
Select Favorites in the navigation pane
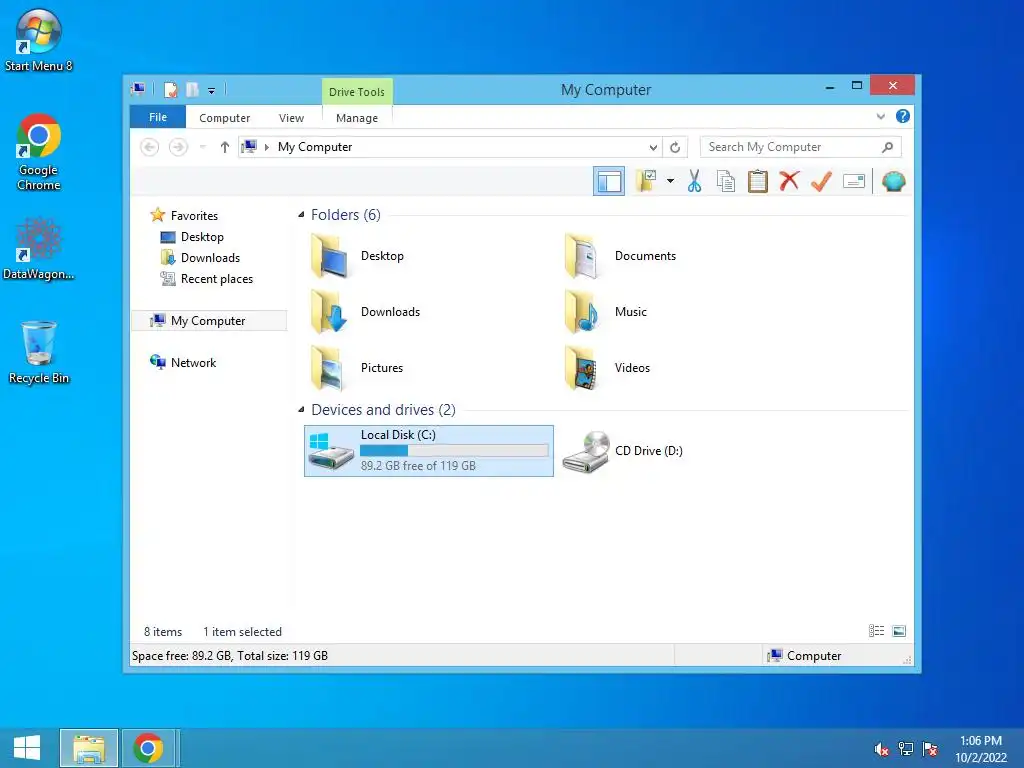(x=195, y=216)
